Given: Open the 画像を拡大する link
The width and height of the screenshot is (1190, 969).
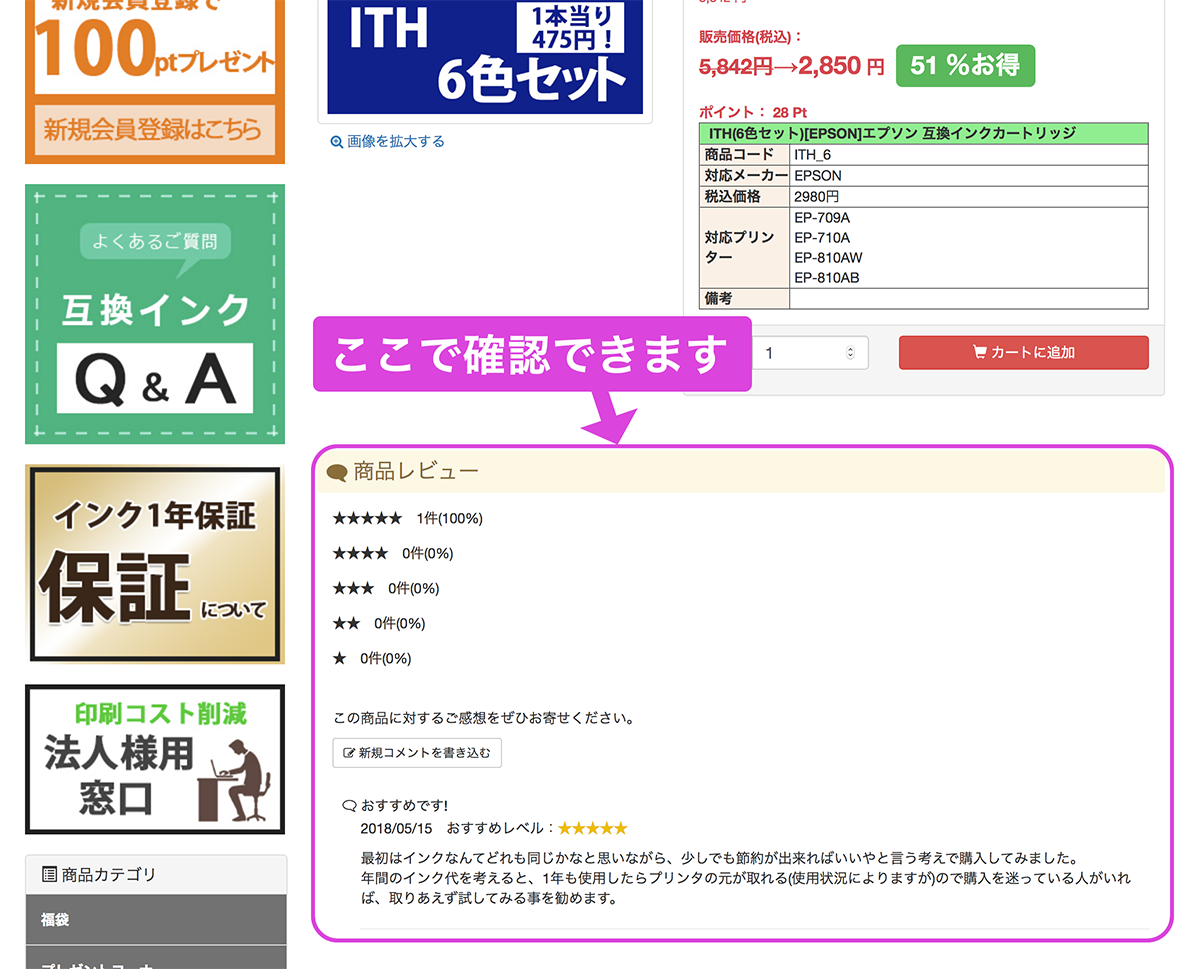Looking at the screenshot, I should point(395,142).
